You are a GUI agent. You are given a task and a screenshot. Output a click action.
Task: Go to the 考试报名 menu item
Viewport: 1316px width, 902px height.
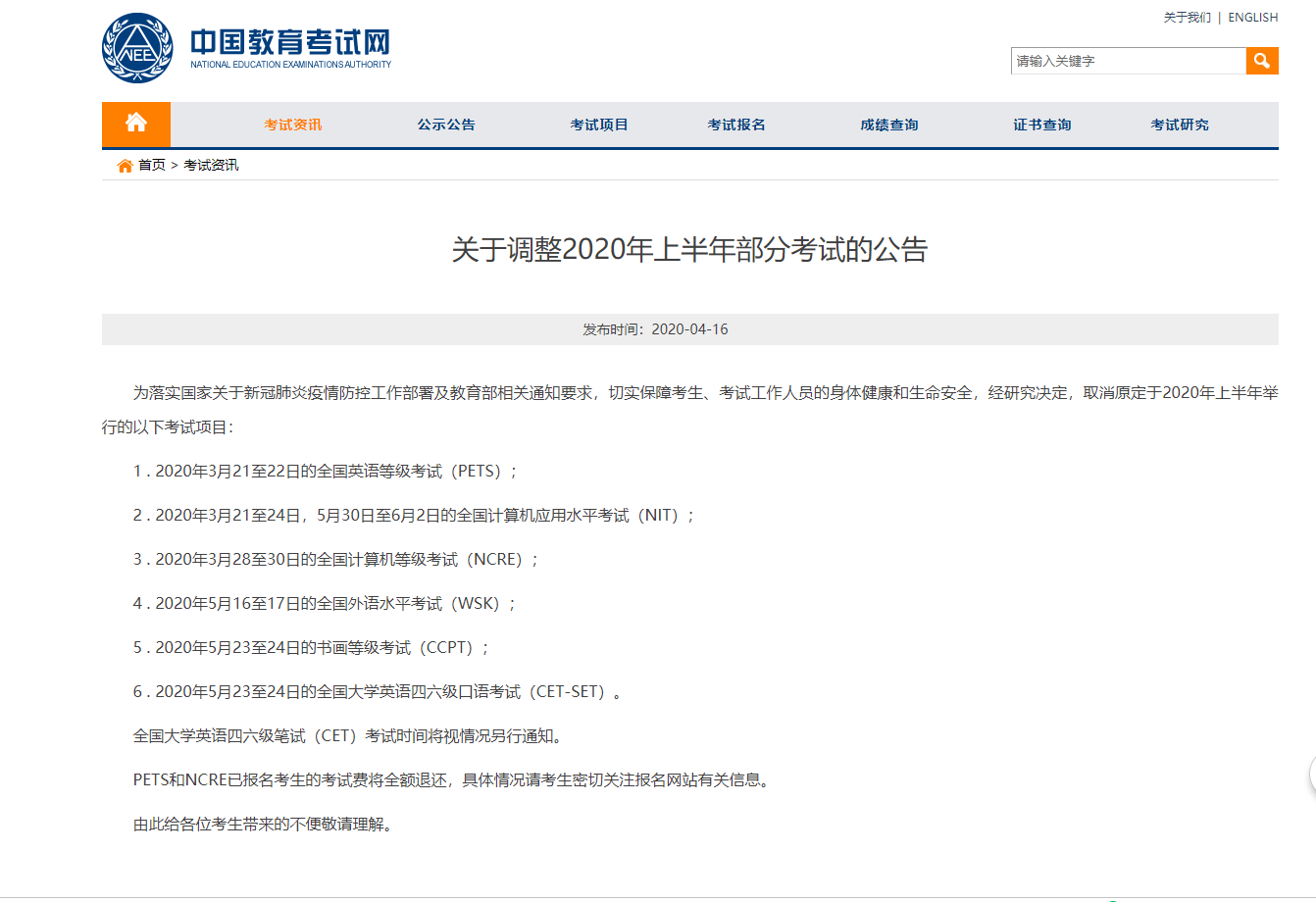(x=736, y=125)
